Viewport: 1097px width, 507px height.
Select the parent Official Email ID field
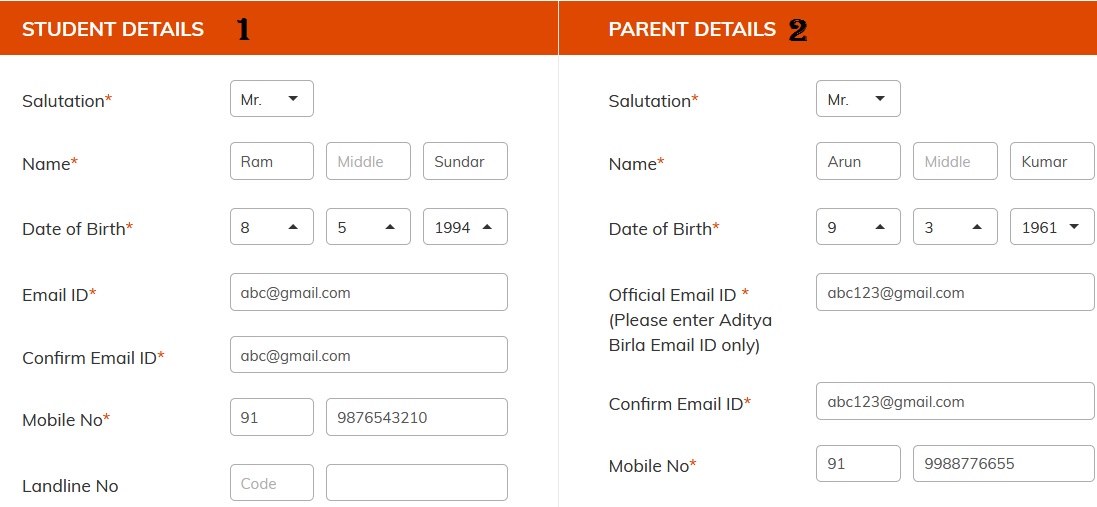955,292
